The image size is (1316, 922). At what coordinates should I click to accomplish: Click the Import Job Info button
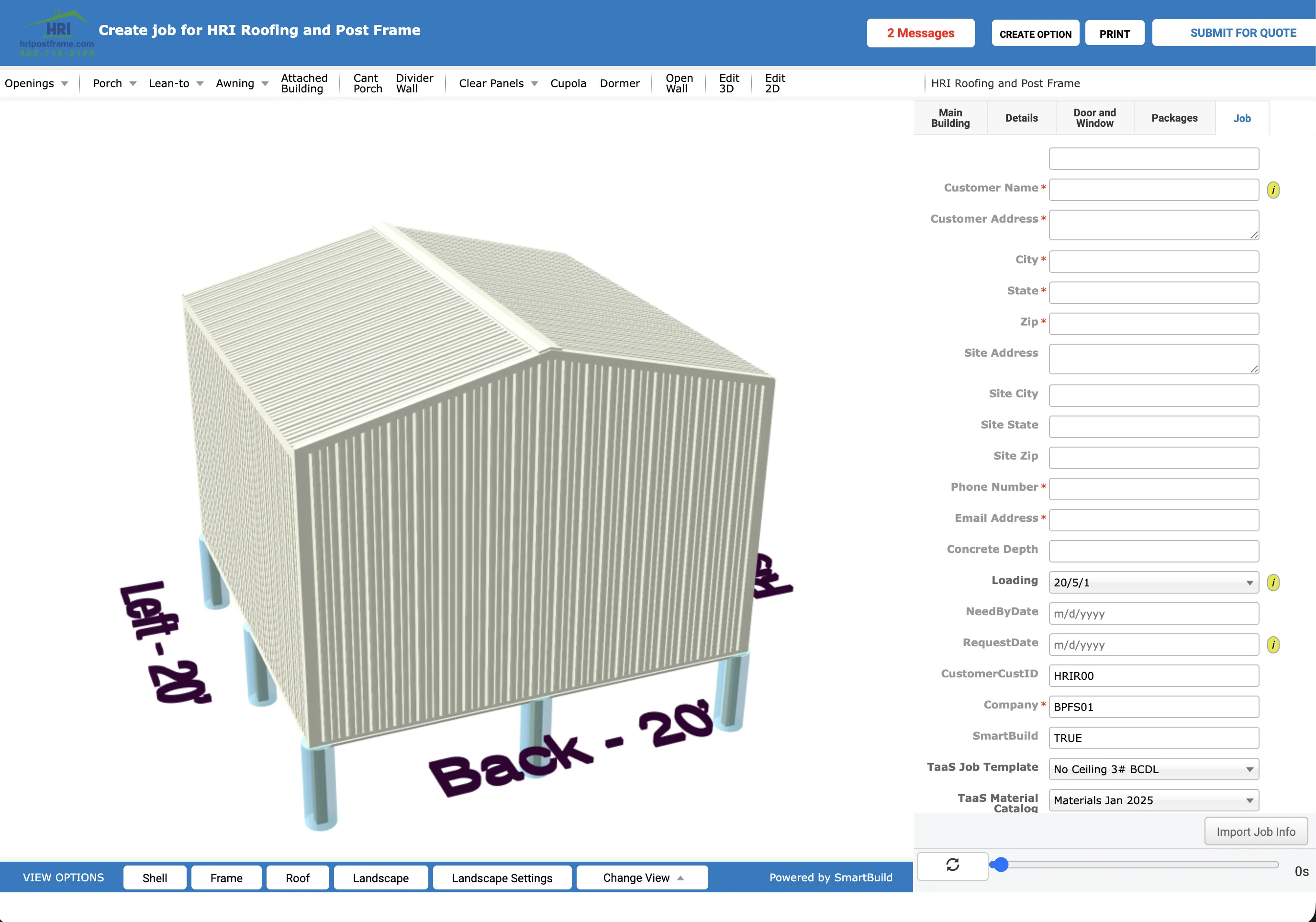click(1256, 831)
